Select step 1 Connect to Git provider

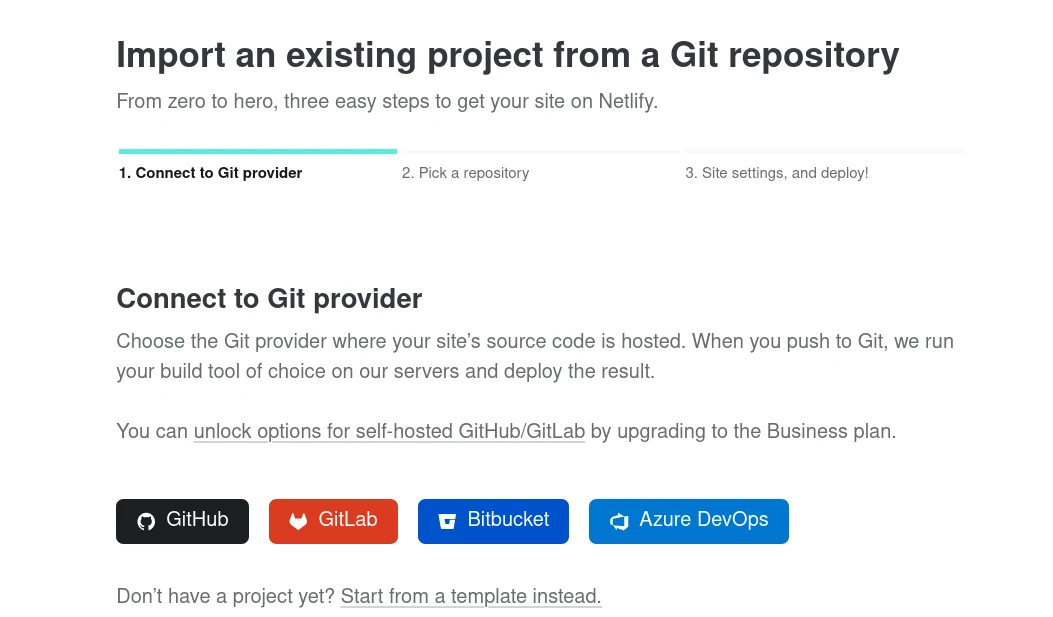pyautogui.click(x=210, y=173)
